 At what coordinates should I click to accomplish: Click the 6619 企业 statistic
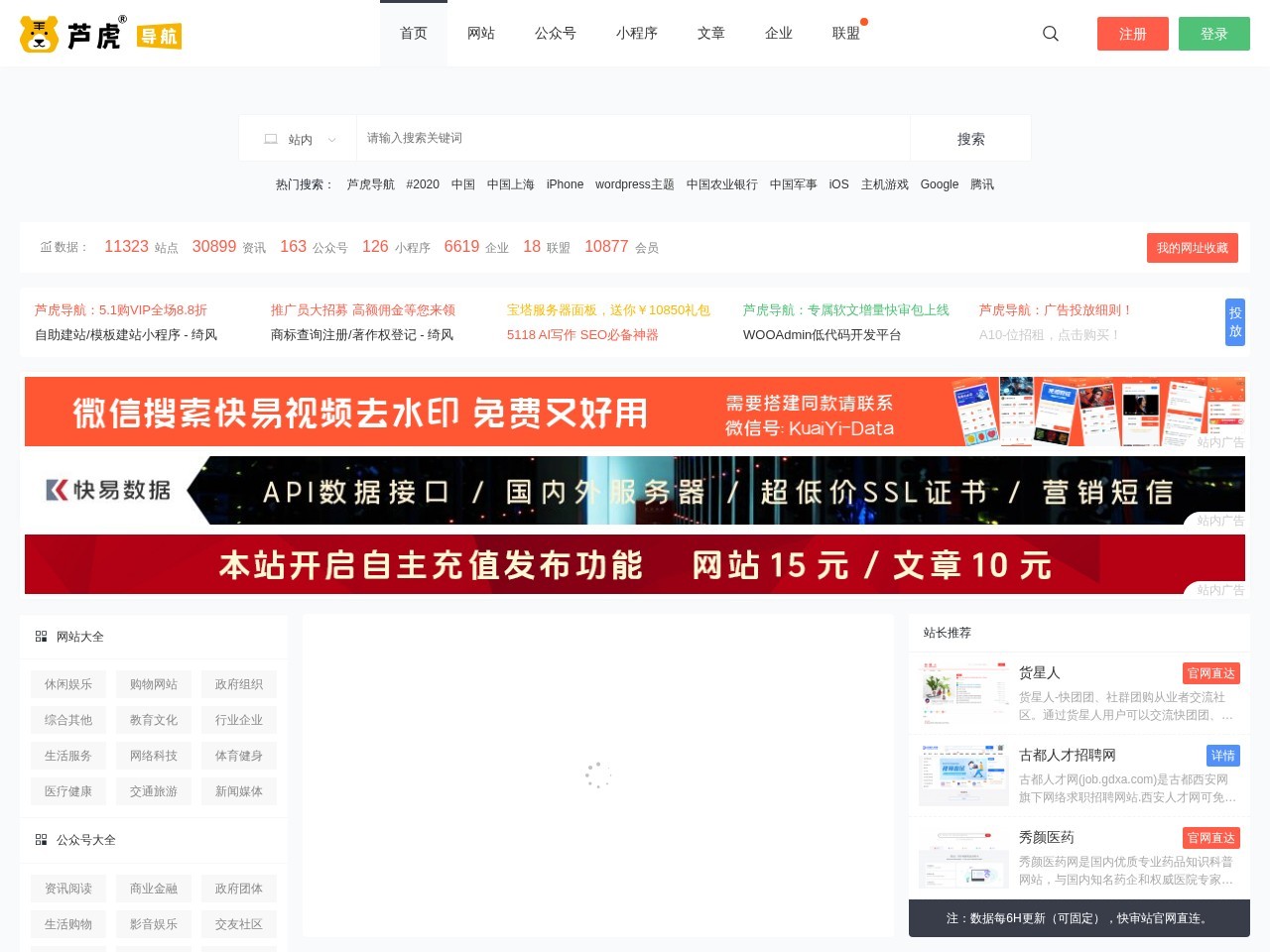click(476, 247)
